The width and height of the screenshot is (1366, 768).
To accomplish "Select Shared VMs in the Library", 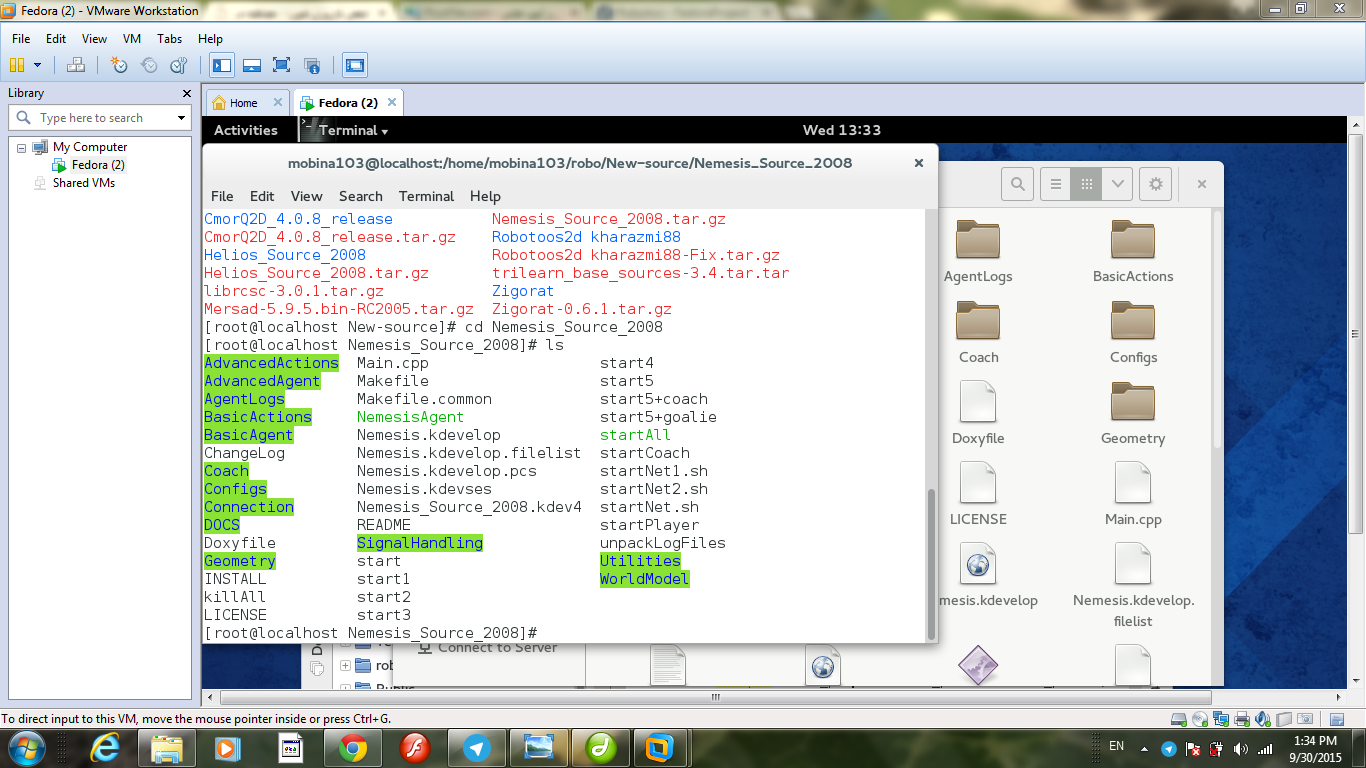I will point(84,183).
